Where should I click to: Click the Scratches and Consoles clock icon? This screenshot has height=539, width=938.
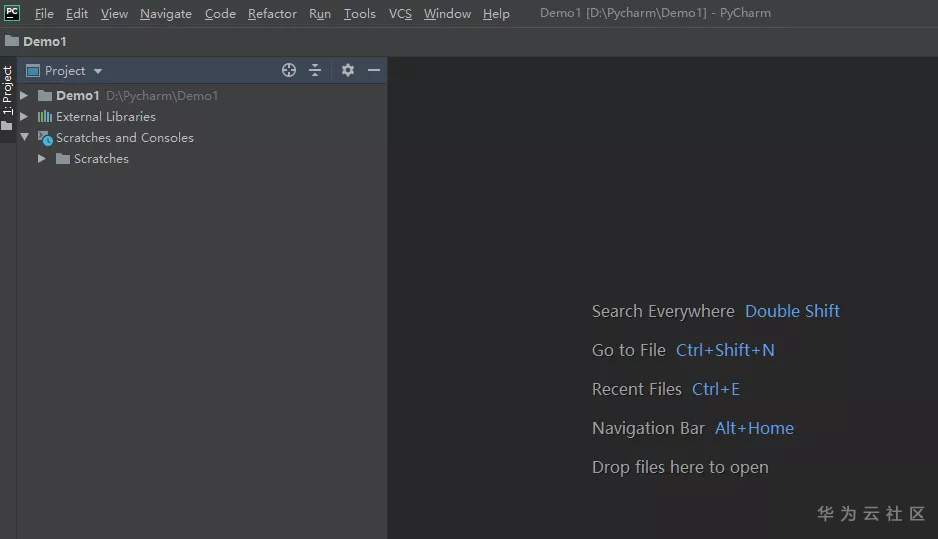click(x=45, y=138)
